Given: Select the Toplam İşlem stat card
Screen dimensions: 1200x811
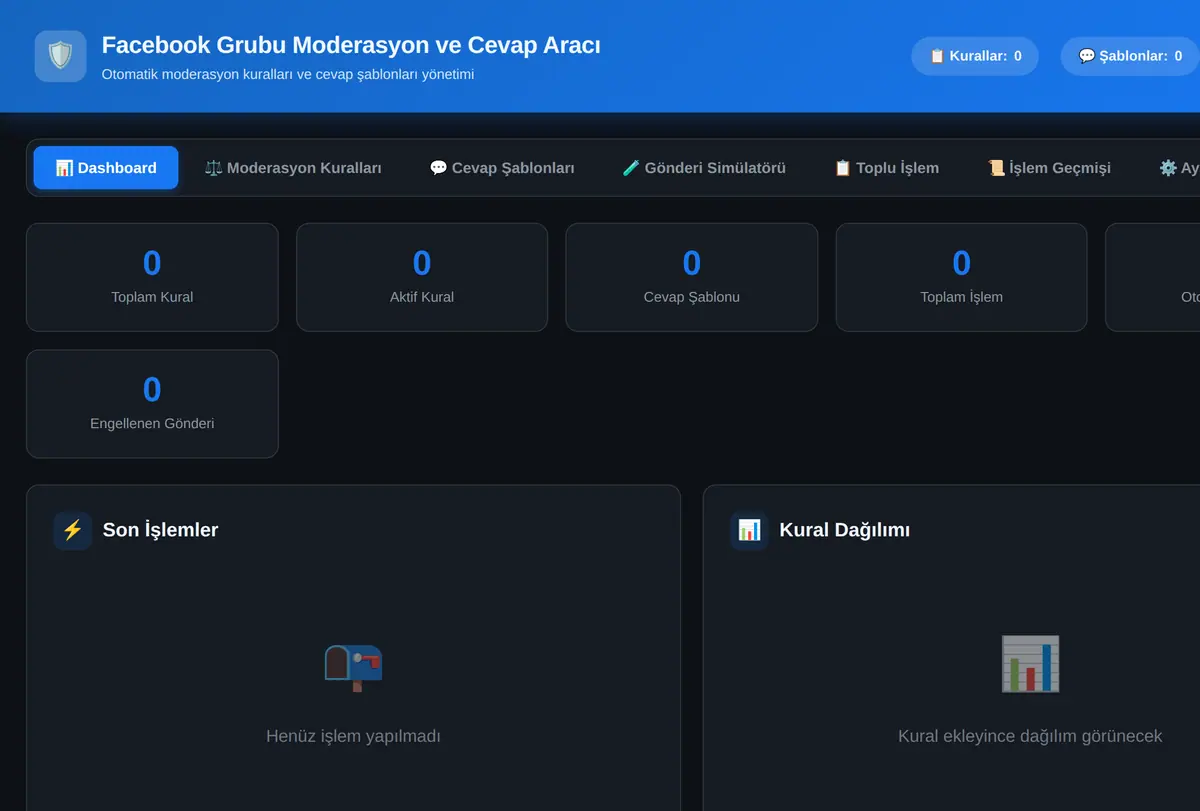Looking at the screenshot, I should pyautogui.click(x=961, y=277).
